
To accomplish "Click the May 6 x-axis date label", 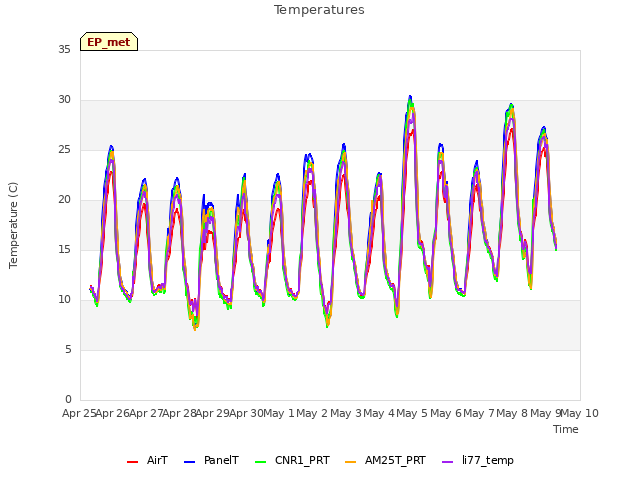I will pyautogui.click(x=446, y=414).
